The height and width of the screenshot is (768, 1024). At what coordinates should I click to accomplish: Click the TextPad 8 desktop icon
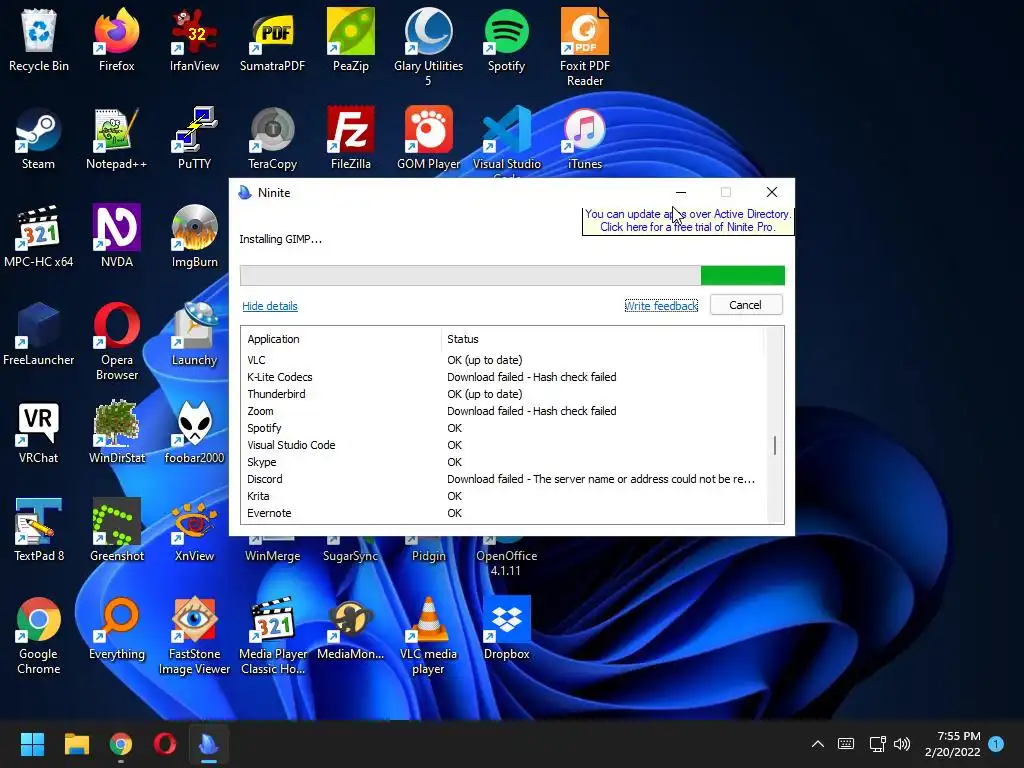[x=39, y=530]
